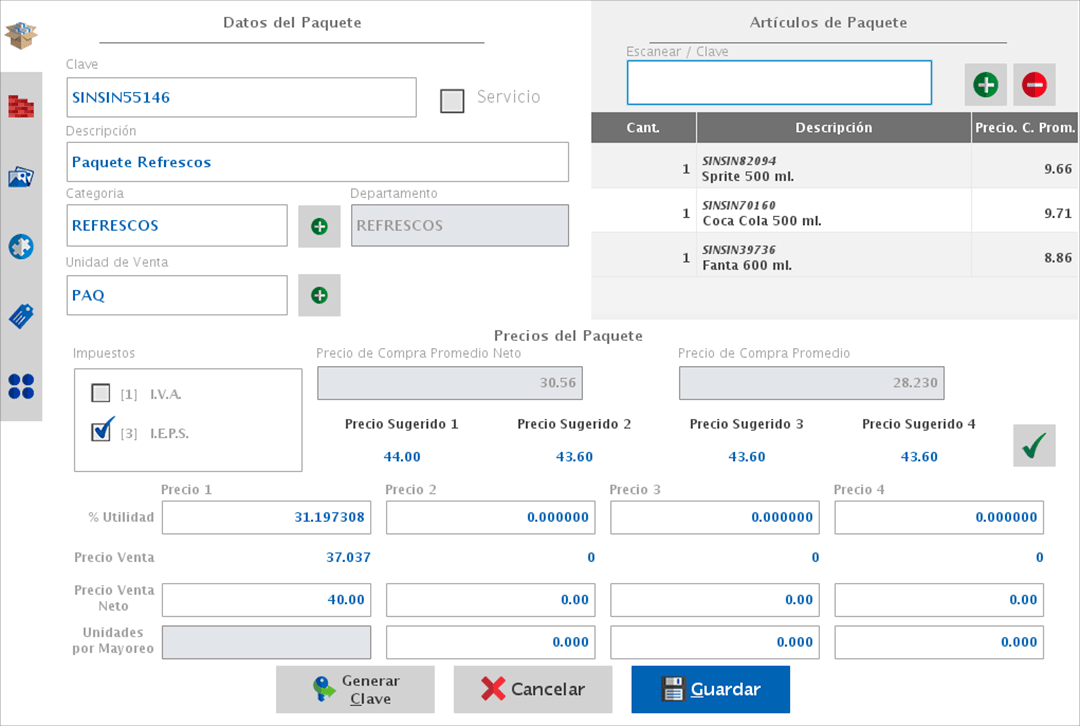
Task: Select the package box icon in the sidebar
Action: pos(20,35)
